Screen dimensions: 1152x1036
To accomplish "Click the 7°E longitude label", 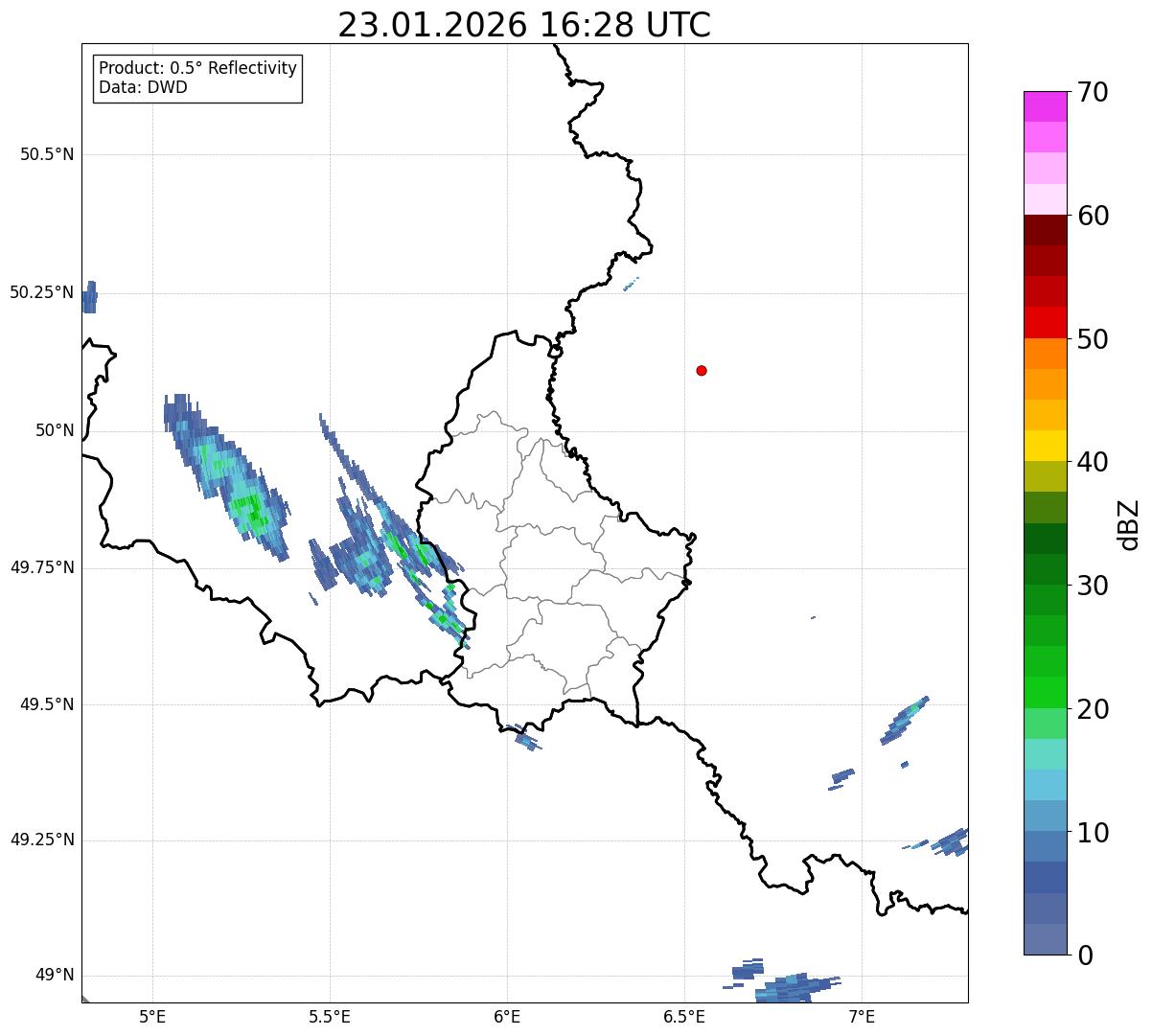I will click(x=862, y=1017).
